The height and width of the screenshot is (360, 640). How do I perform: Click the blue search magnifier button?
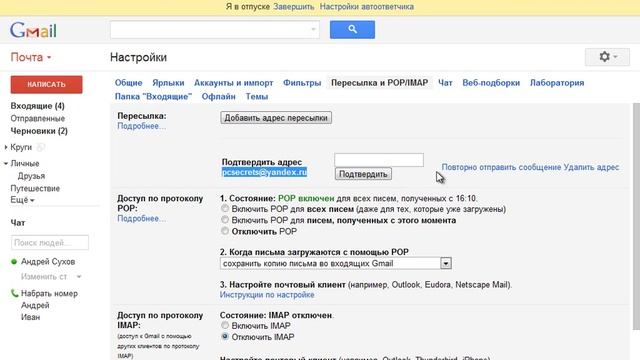point(352,29)
